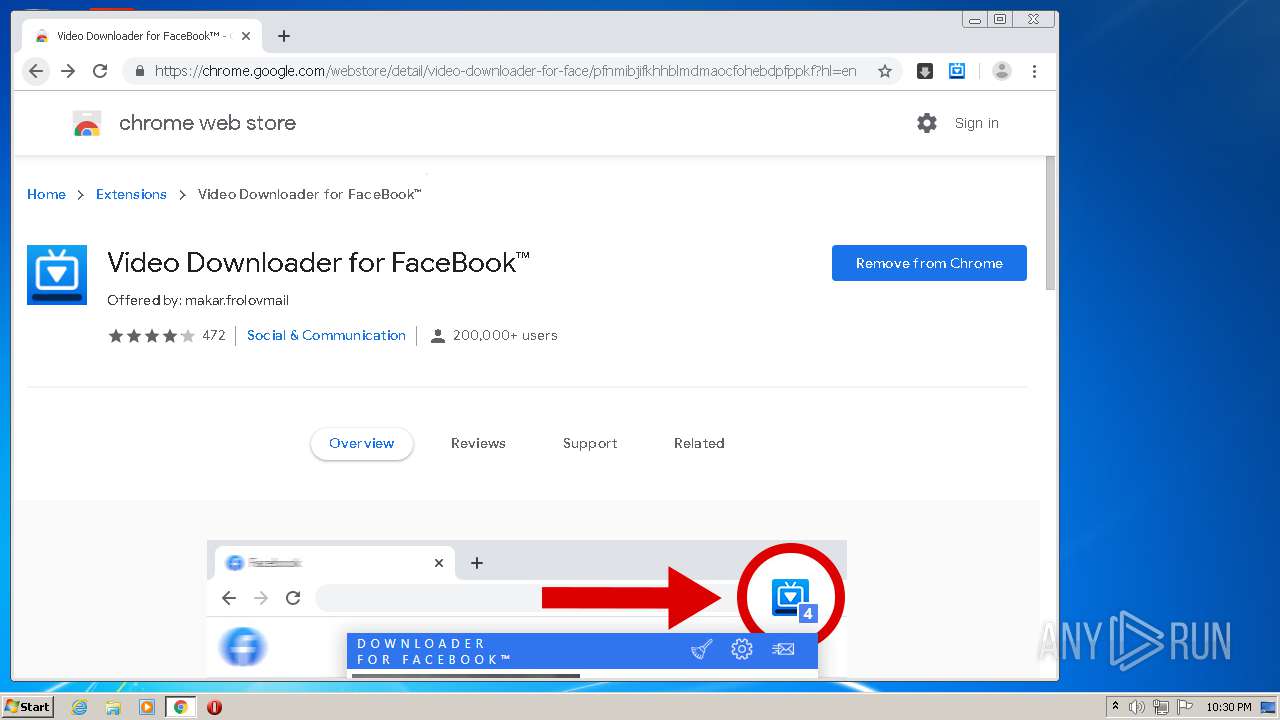Click the padlock site info icon
1280x720 pixels.
pyautogui.click(x=139, y=71)
